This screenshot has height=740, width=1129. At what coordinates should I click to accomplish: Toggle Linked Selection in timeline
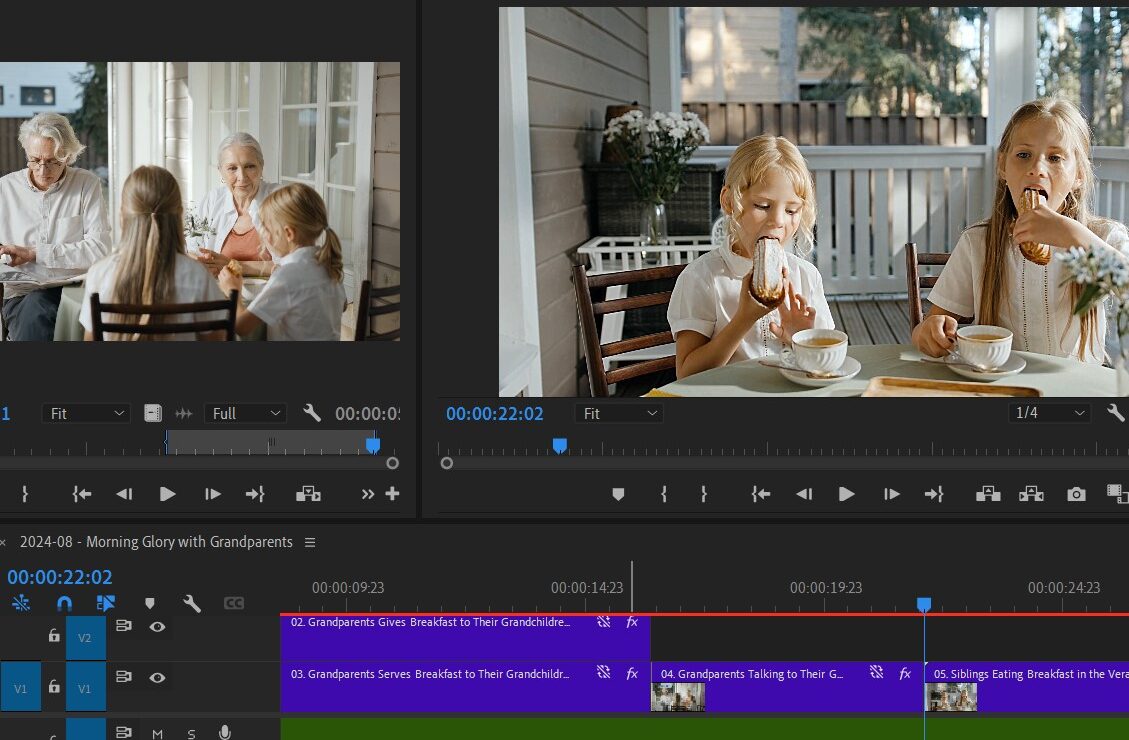click(106, 603)
